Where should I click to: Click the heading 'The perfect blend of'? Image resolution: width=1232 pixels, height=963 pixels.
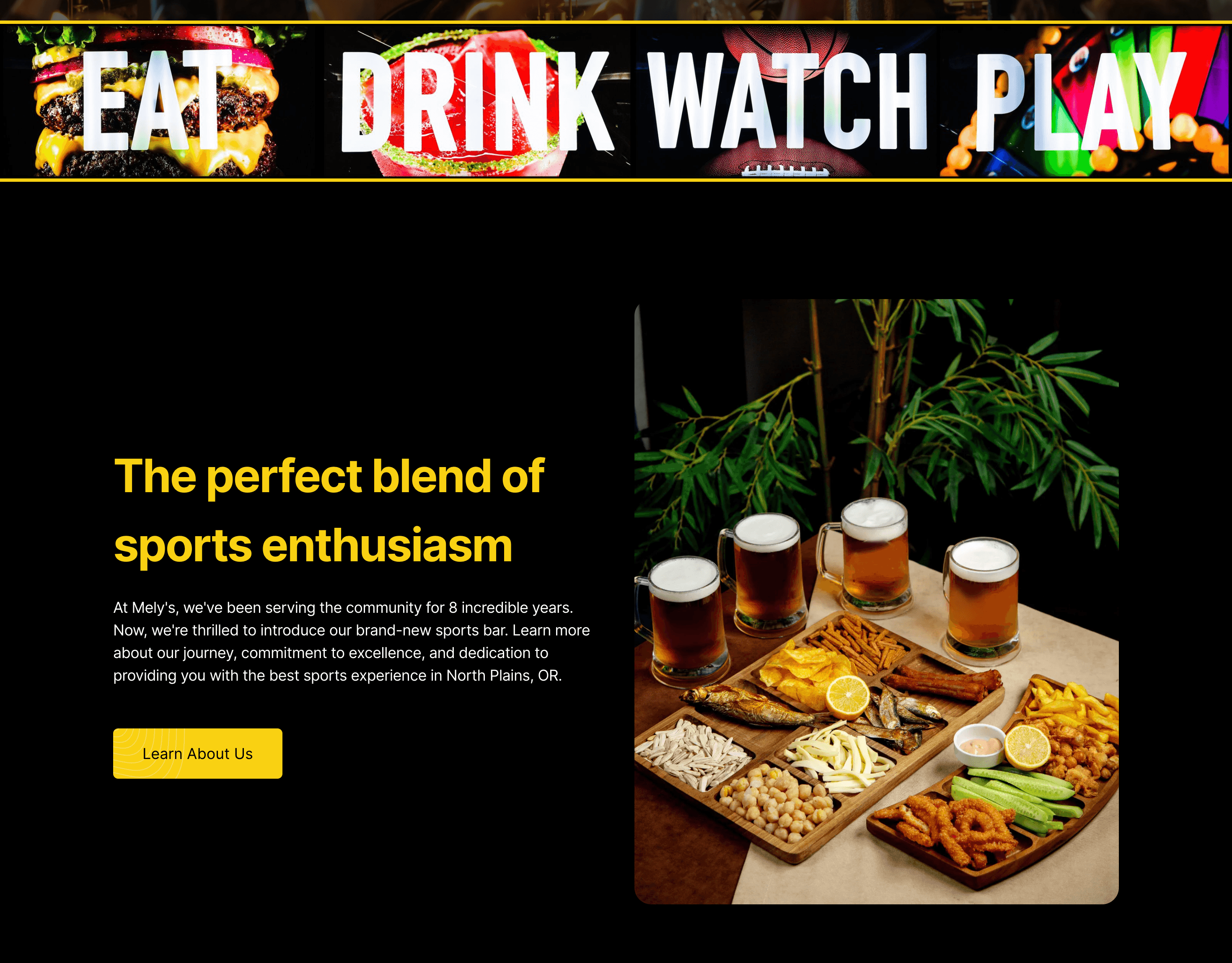[x=329, y=476]
